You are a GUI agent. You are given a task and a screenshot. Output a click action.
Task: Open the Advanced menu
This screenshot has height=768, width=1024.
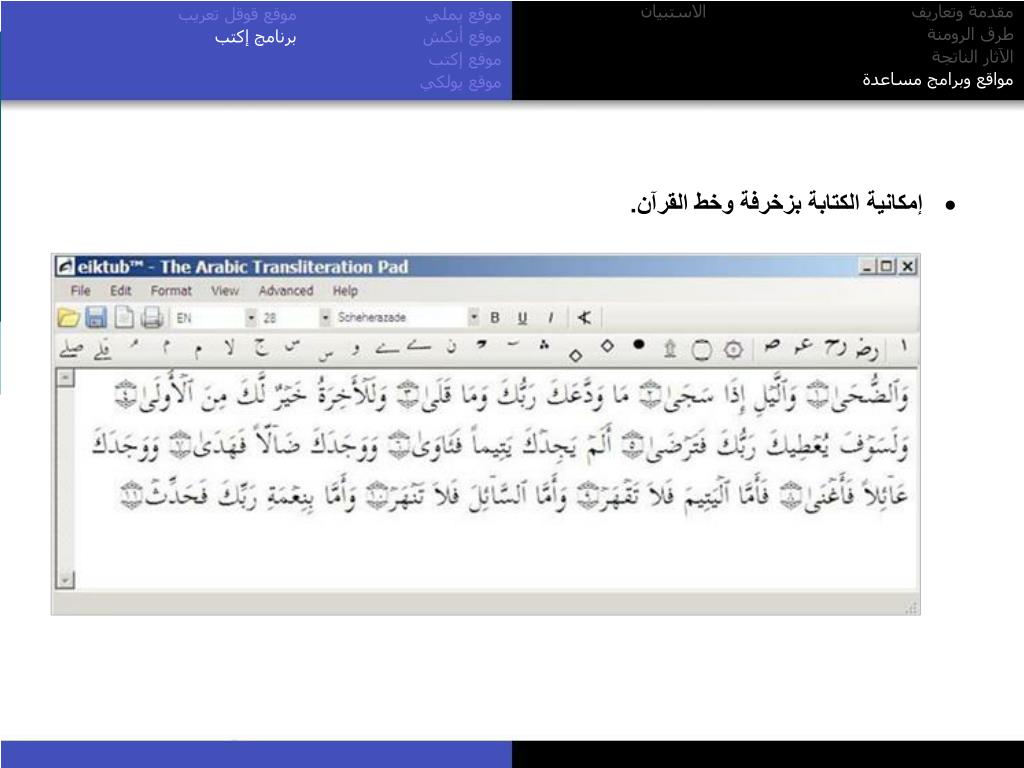[286, 291]
